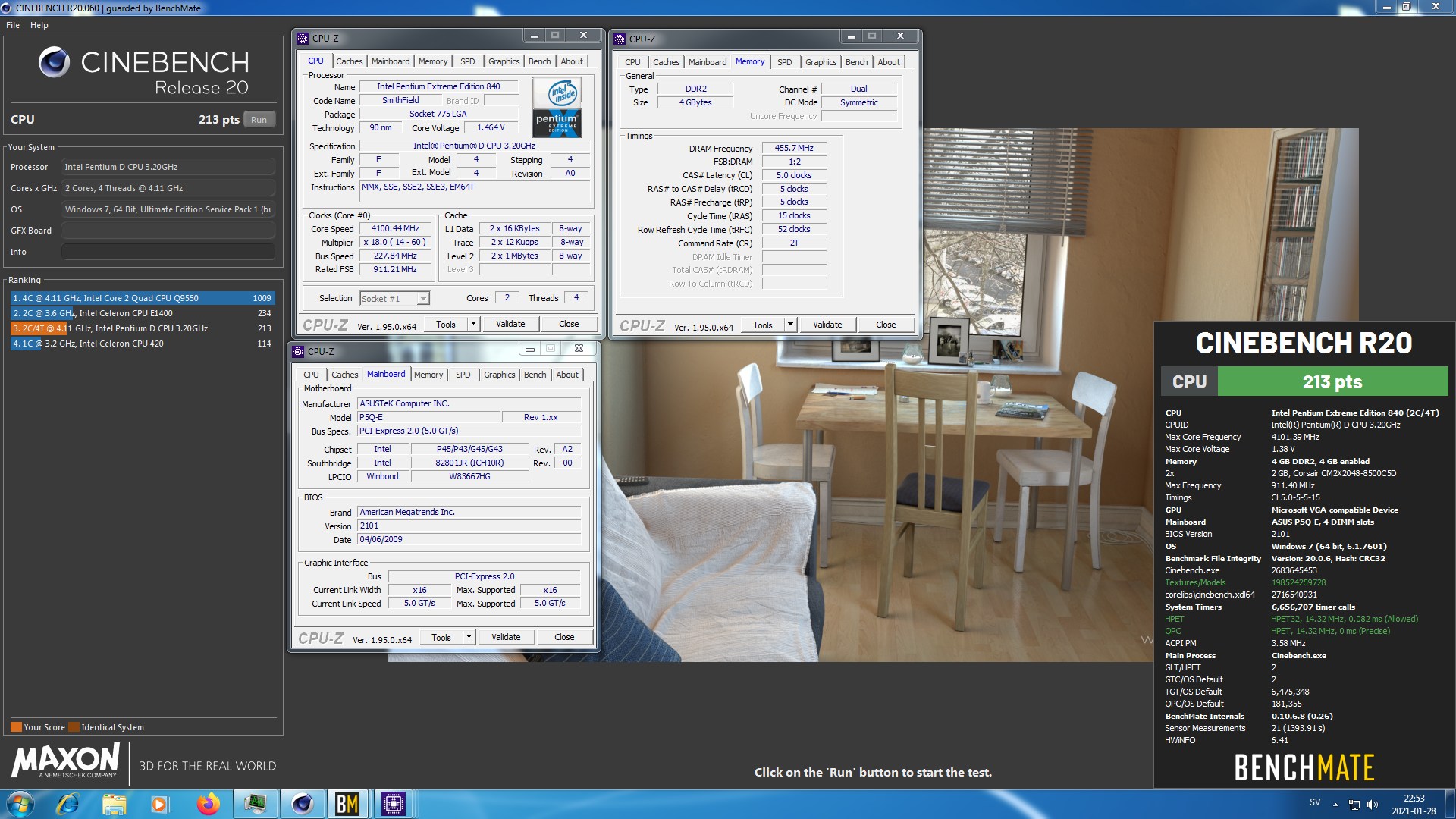1456x819 pixels.
Task: Click Tools button in Memory tab window
Action: (763, 325)
